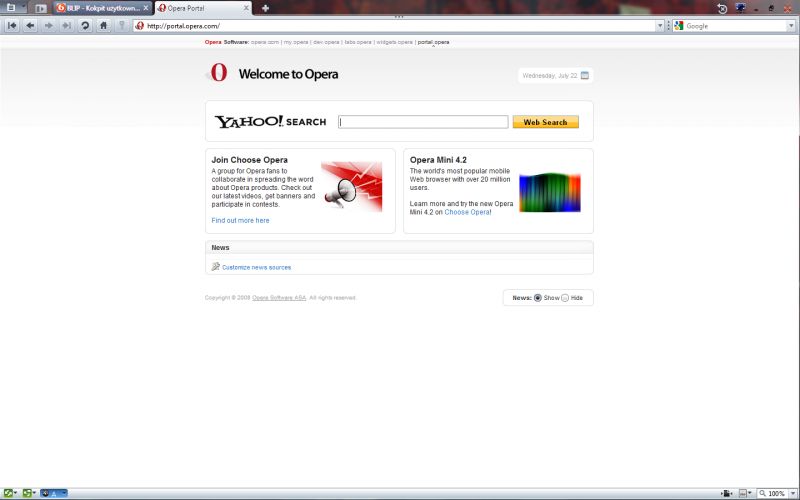Click the 'Wednesday, July 22' date text
This screenshot has height=500, width=800.
549,76
